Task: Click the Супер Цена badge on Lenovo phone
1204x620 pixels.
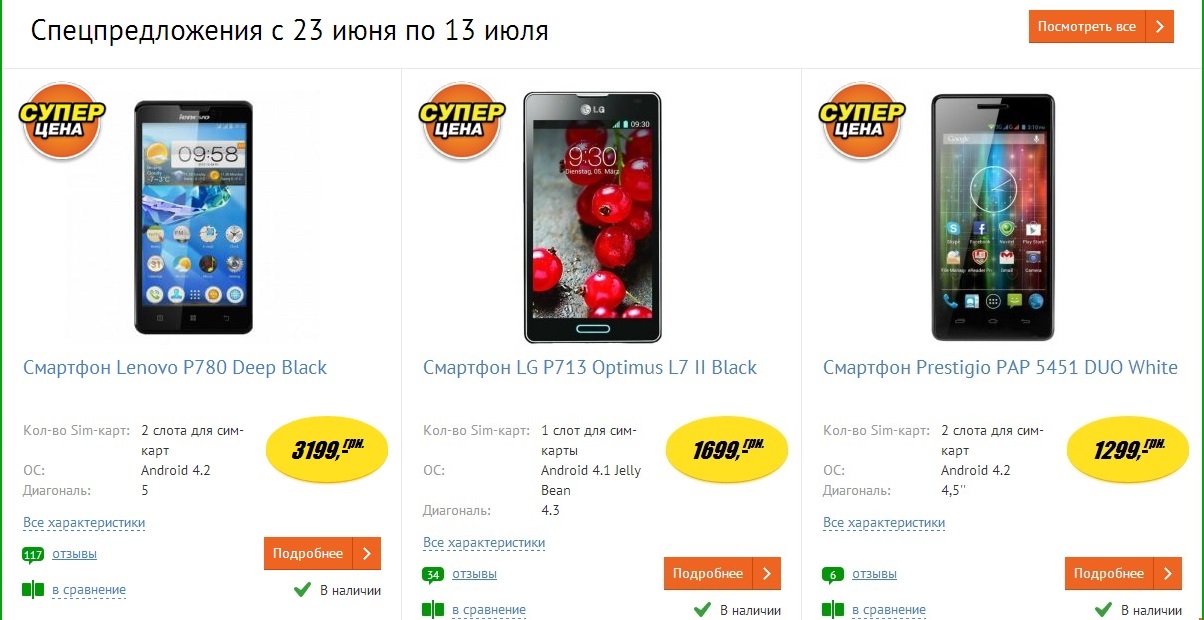Action: [61, 120]
